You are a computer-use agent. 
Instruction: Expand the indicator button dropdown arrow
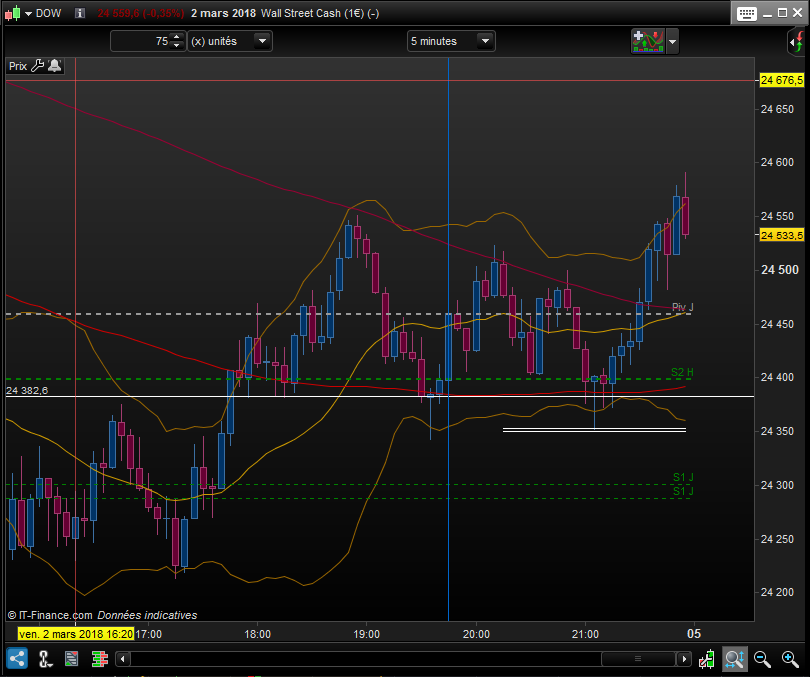tap(672, 41)
